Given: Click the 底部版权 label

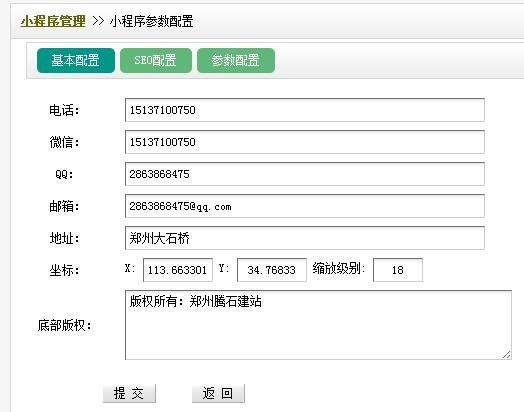Looking at the screenshot, I should [x=64, y=325].
